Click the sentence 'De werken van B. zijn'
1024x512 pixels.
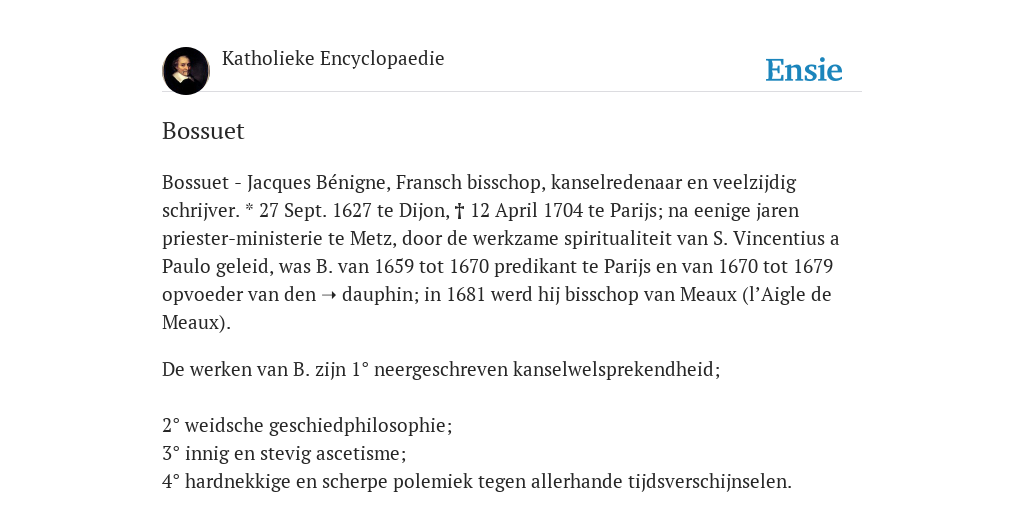pos(255,370)
